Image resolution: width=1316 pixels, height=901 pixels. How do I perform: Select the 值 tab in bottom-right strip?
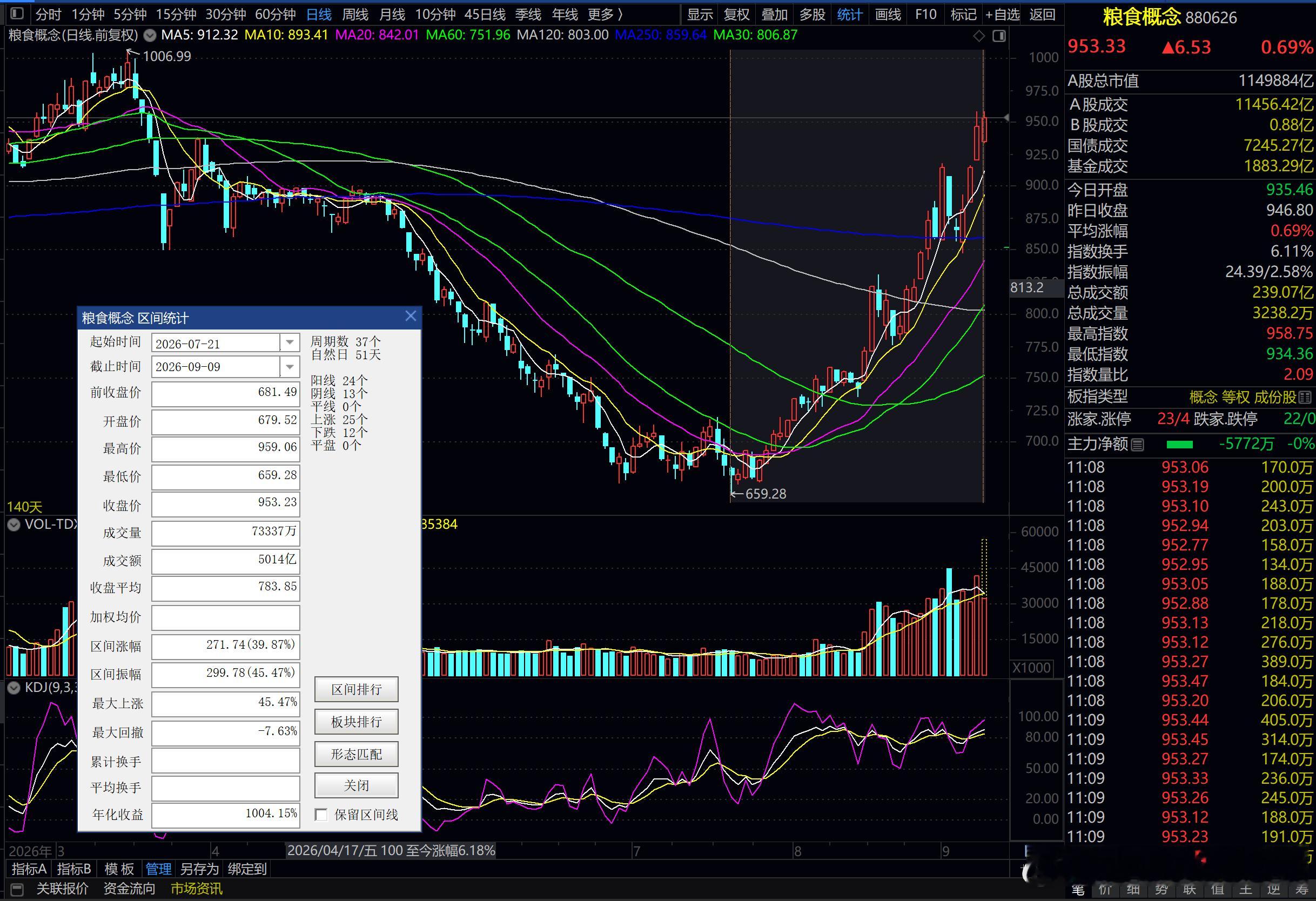point(1217,890)
